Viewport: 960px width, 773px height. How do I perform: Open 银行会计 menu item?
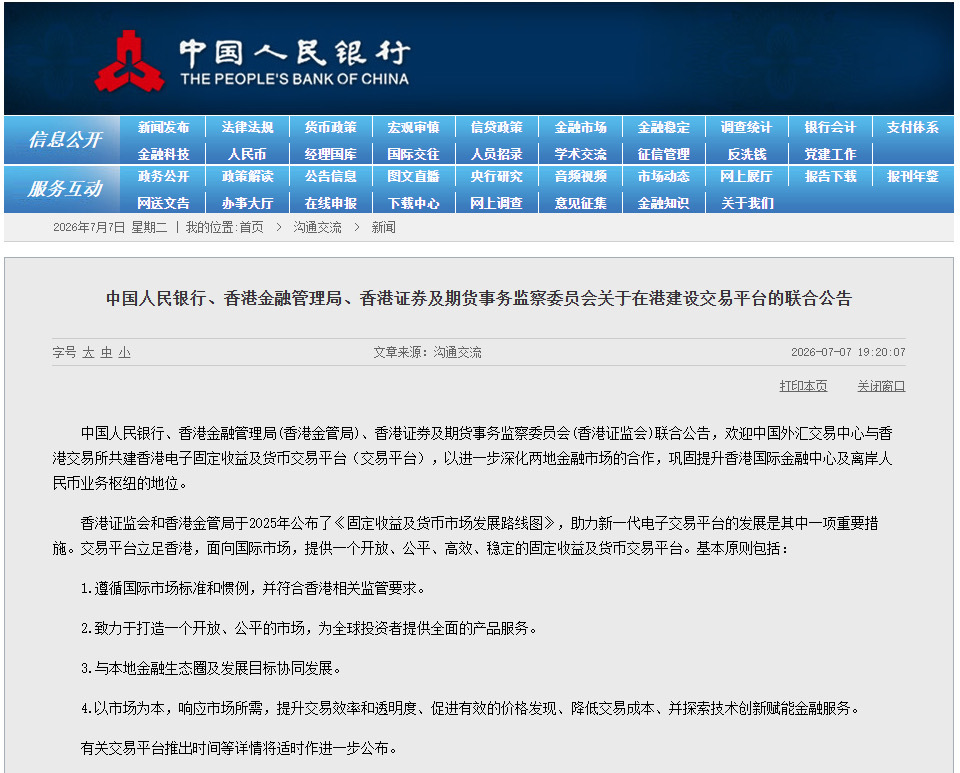click(830, 127)
